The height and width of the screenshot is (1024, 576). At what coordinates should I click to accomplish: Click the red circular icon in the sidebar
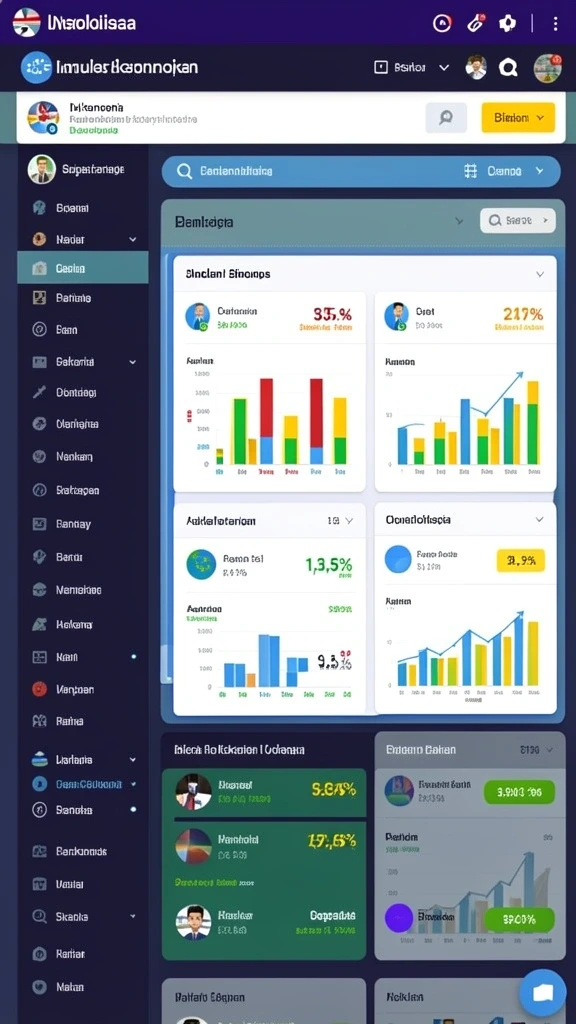click(x=40, y=689)
